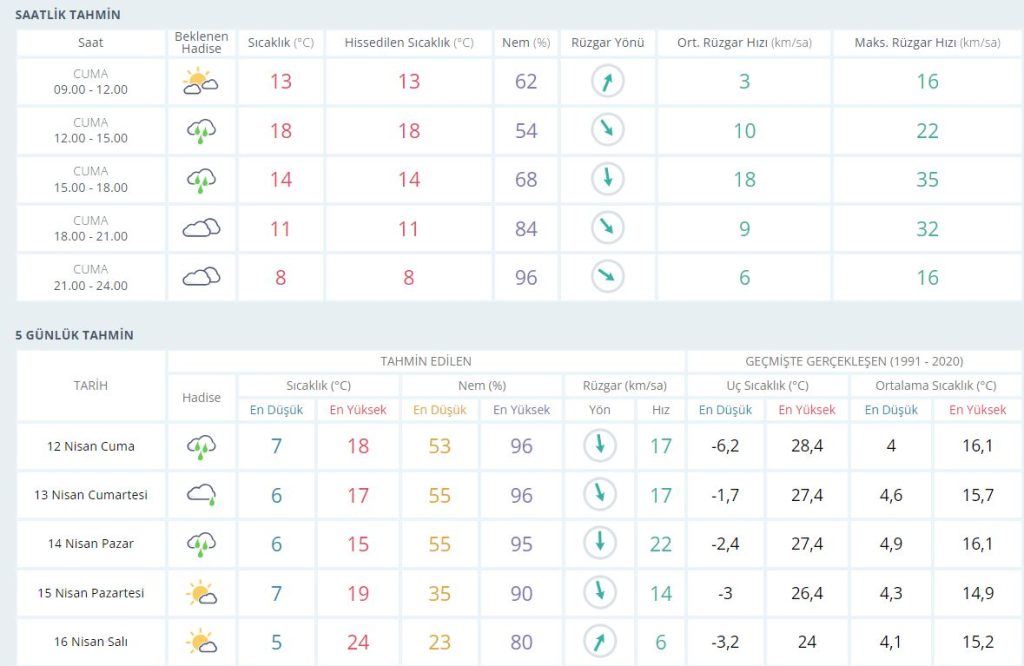Click the 5 GÜNLÜK TAHMİN heading
1024x666 pixels.
pos(74,335)
